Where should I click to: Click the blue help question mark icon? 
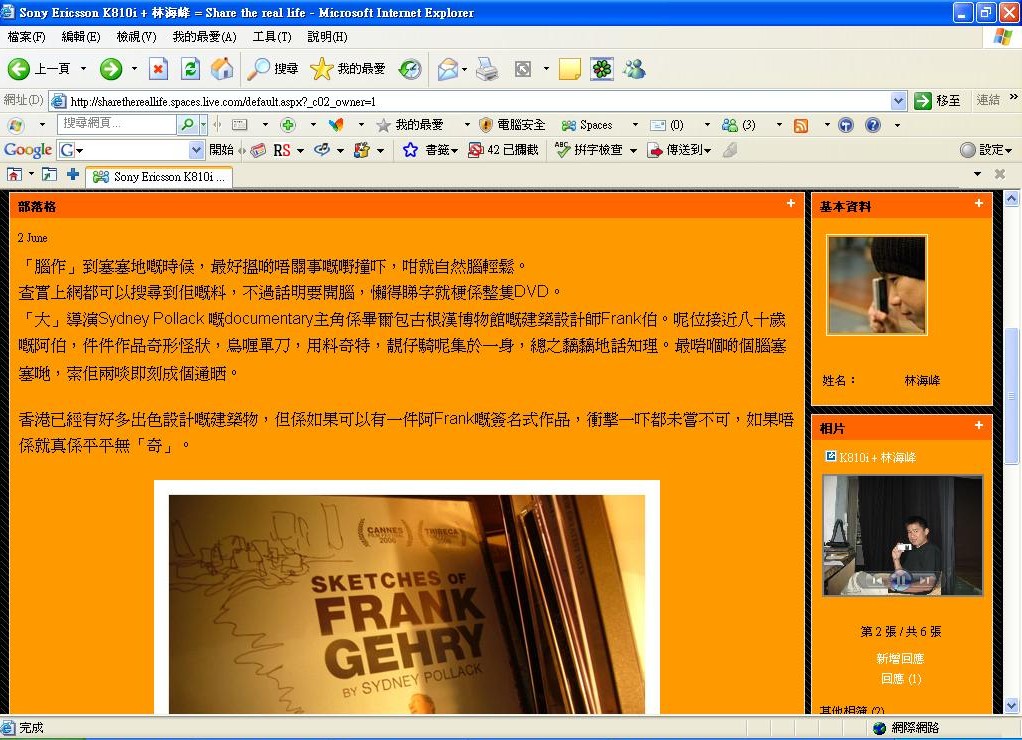coord(873,125)
